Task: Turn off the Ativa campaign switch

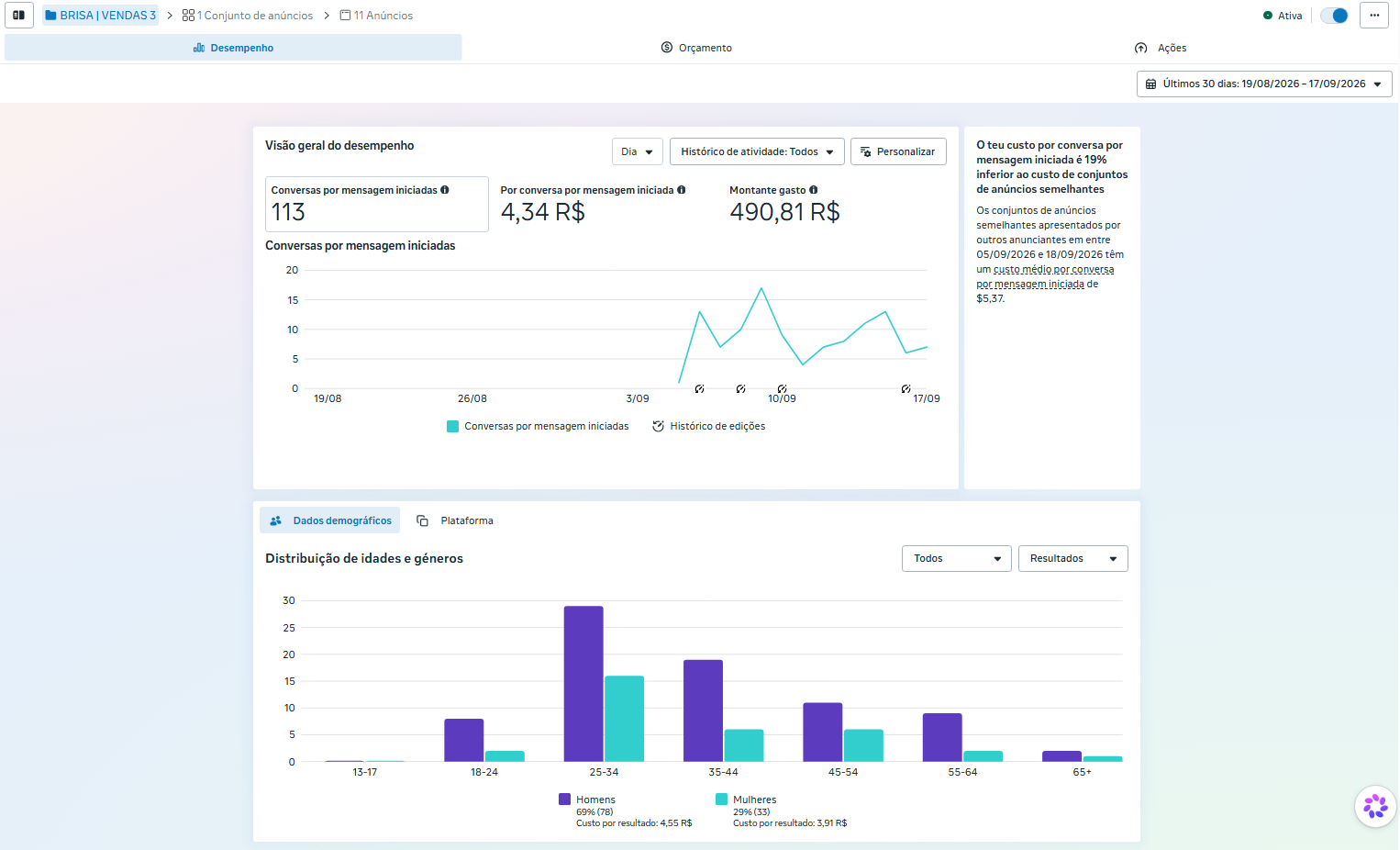Action: (x=1334, y=16)
